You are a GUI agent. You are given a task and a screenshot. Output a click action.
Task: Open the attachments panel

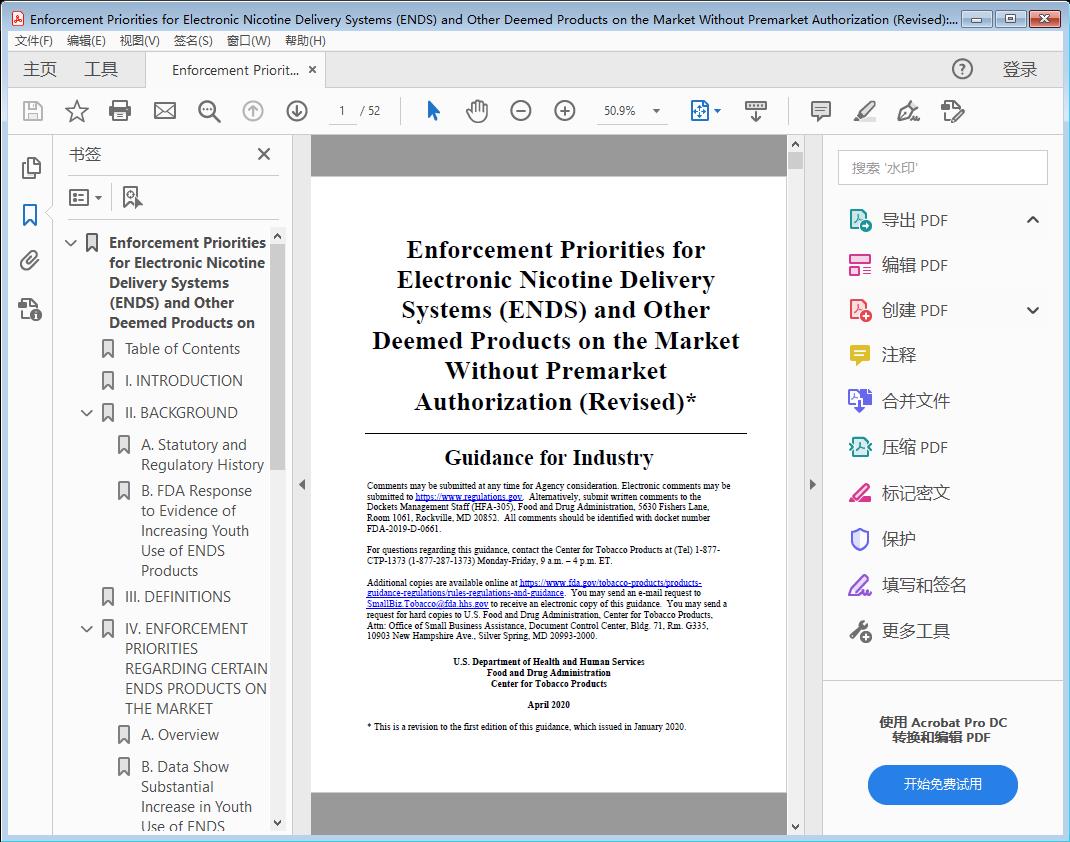click(x=30, y=260)
